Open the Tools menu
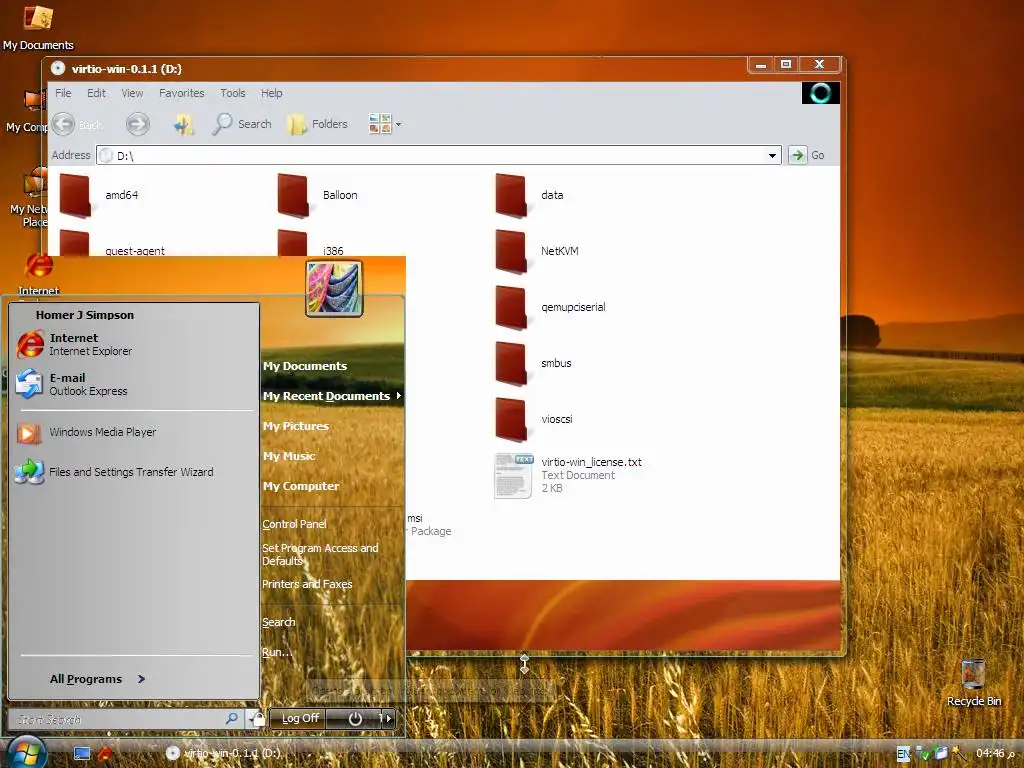The image size is (1024, 768). tap(232, 93)
